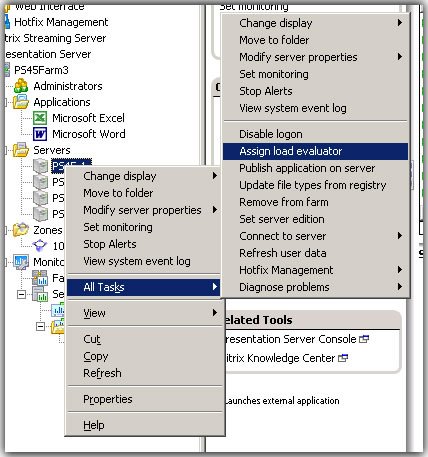
Task: Select Stop Alerts in All Tasks submenu
Action: click(x=315, y=91)
